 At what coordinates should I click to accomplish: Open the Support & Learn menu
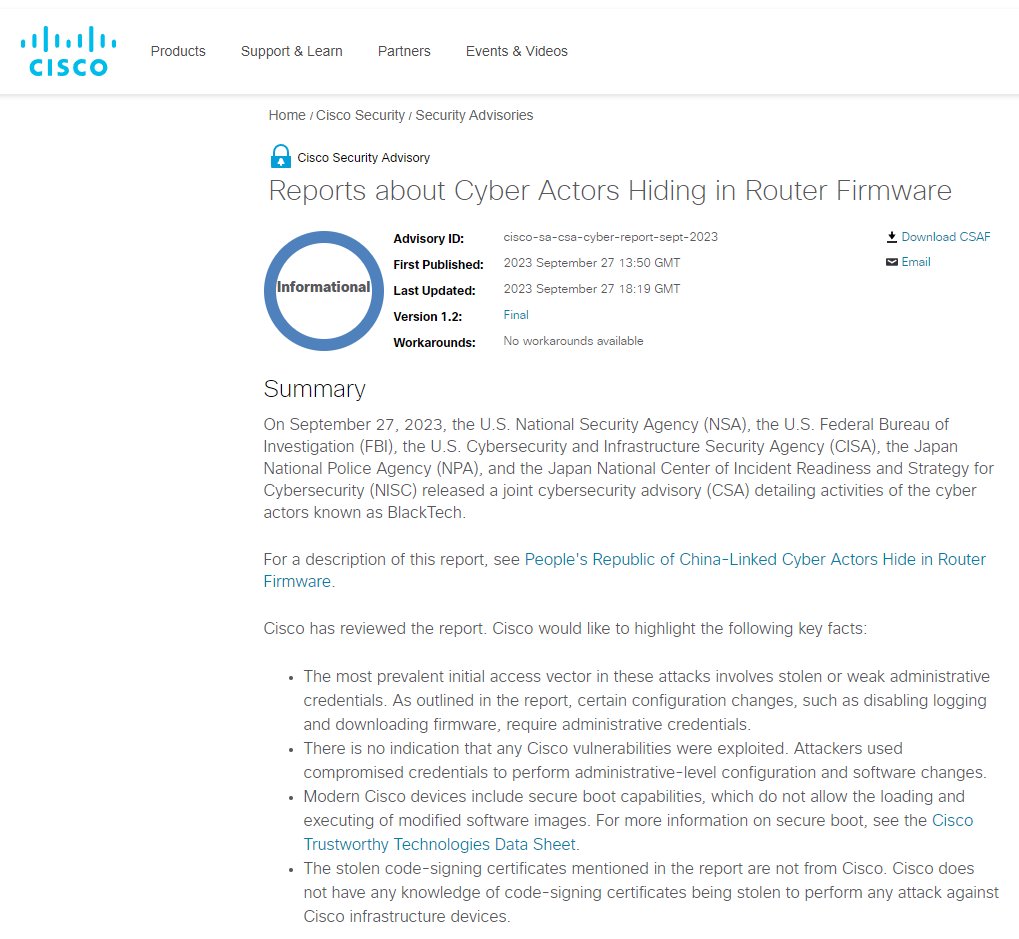292,51
